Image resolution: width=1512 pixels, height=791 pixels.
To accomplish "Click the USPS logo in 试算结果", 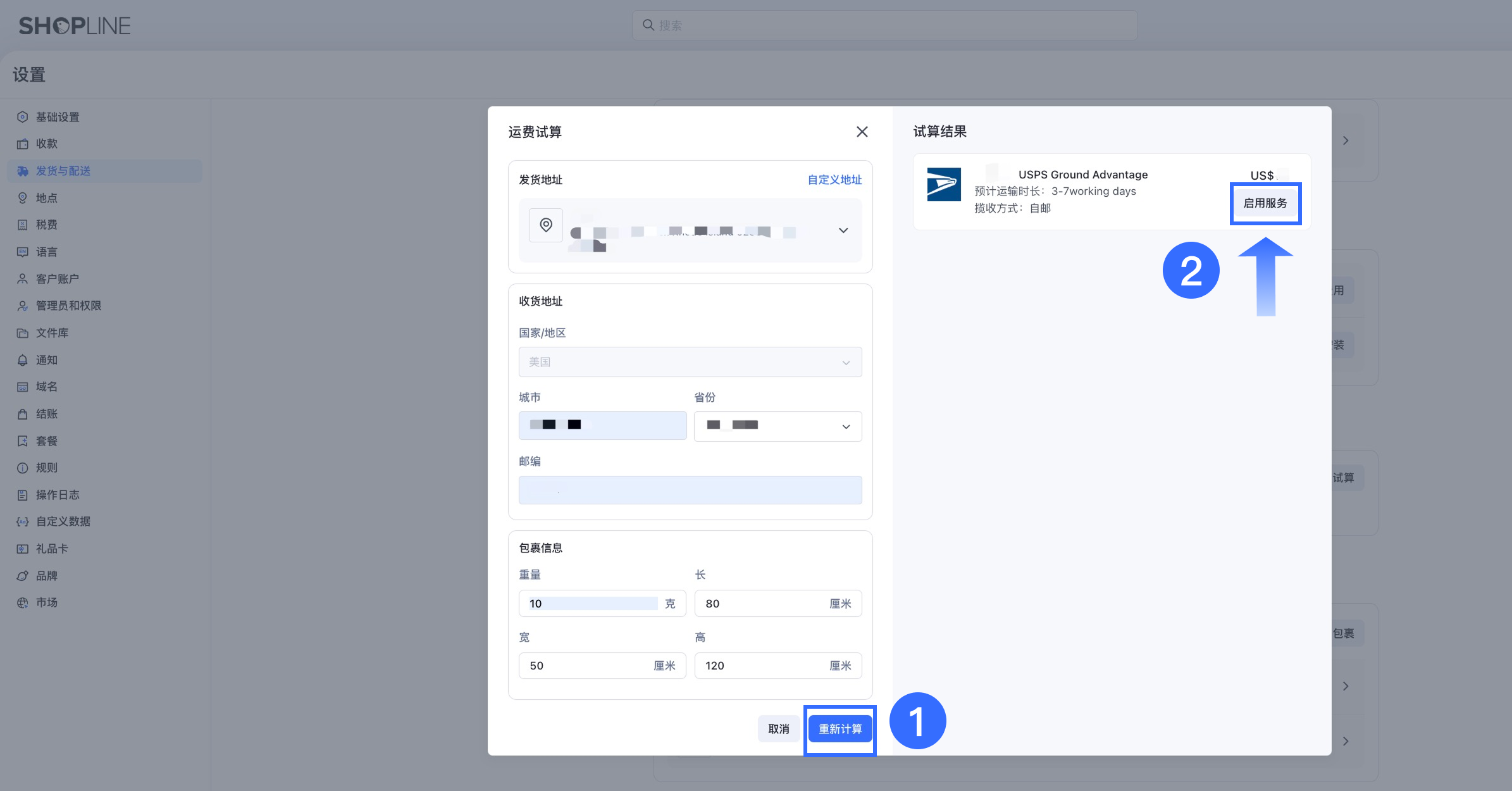I will click(943, 184).
